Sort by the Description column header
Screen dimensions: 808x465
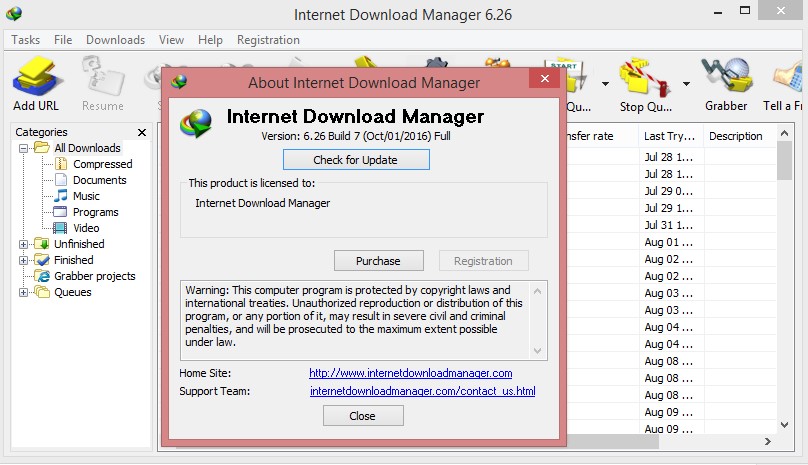739,136
